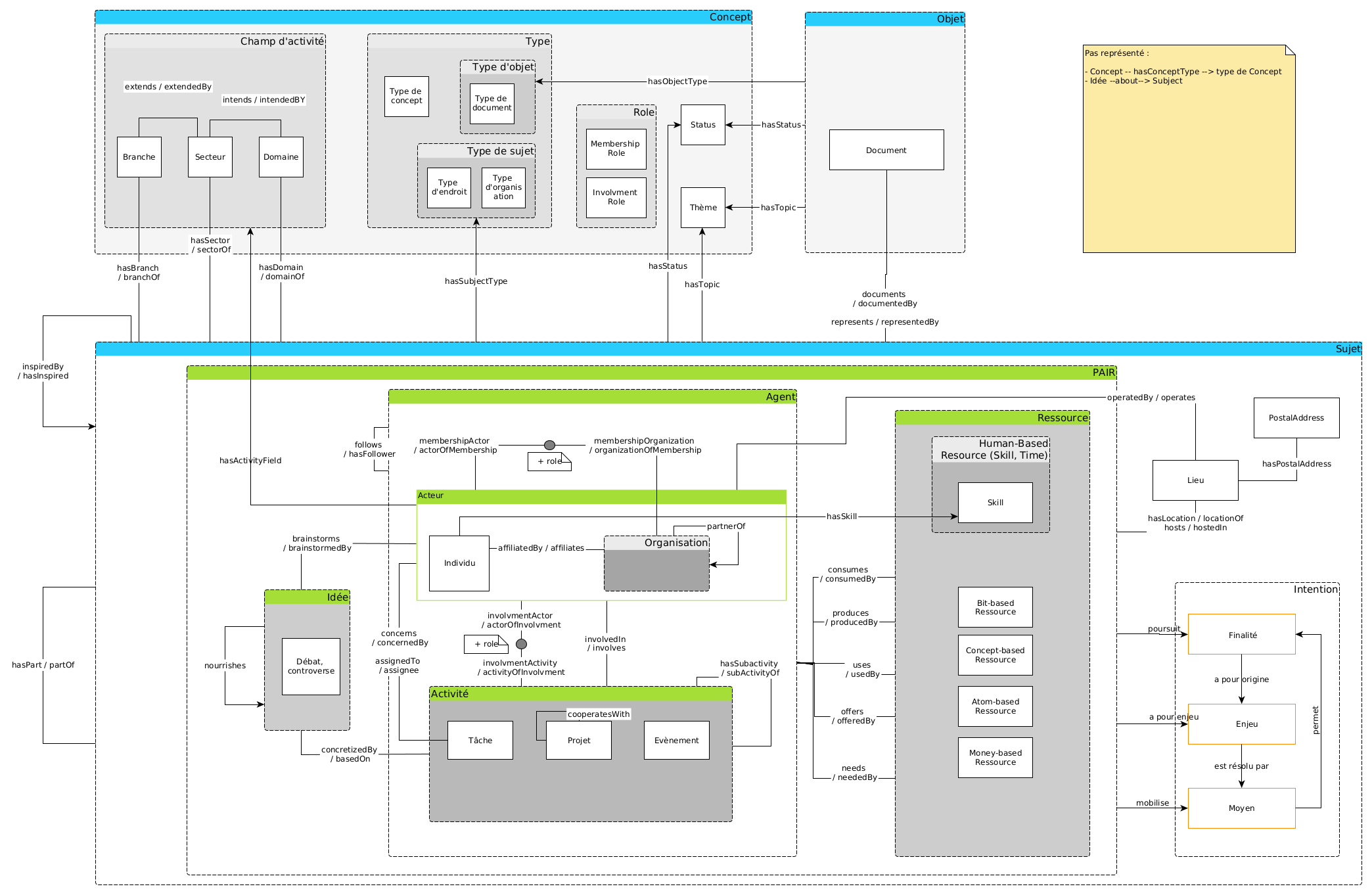
Task: Click the Money-based Ressource box
Action: pos(995,758)
